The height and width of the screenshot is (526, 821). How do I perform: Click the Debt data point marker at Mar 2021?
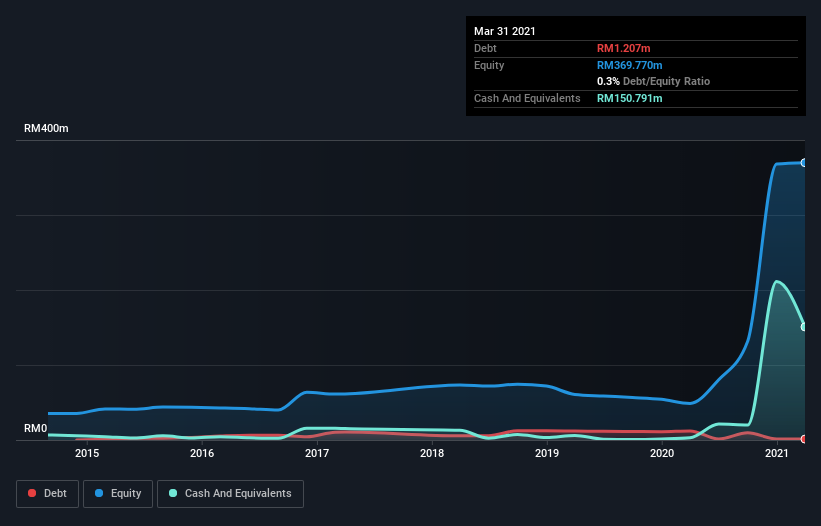[x=804, y=439]
